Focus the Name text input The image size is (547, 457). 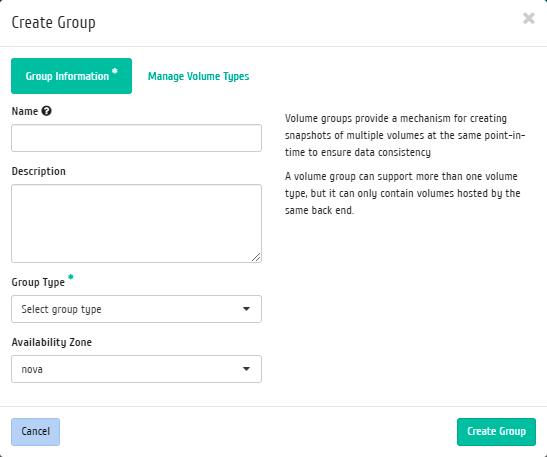click(x=136, y=138)
